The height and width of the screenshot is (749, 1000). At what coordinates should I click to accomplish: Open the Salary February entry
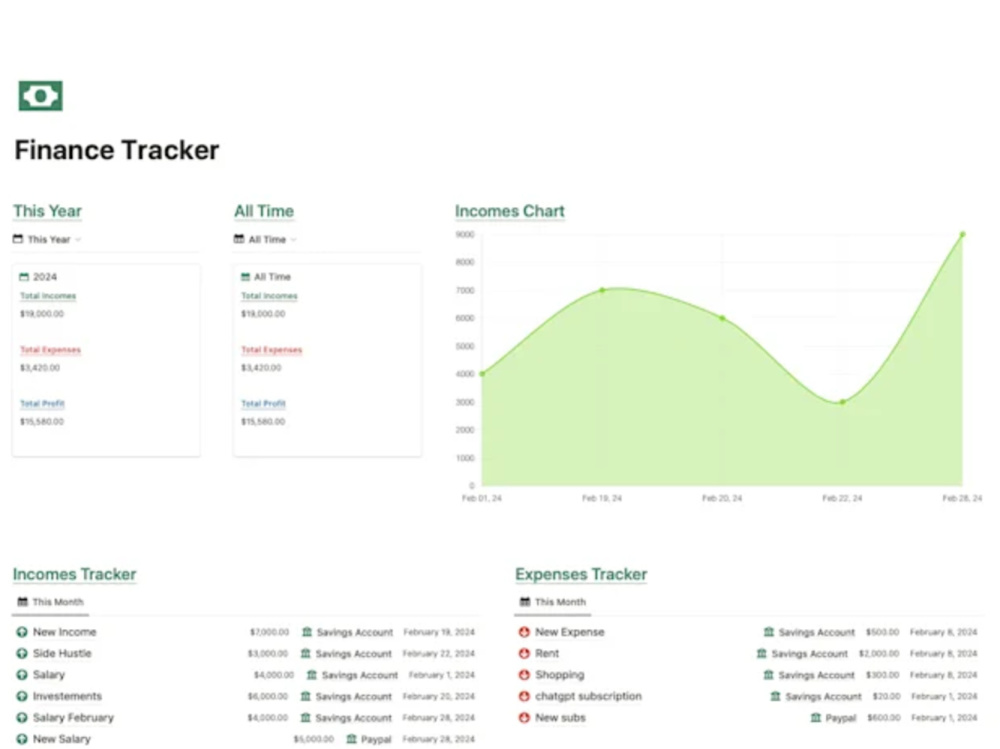73,718
